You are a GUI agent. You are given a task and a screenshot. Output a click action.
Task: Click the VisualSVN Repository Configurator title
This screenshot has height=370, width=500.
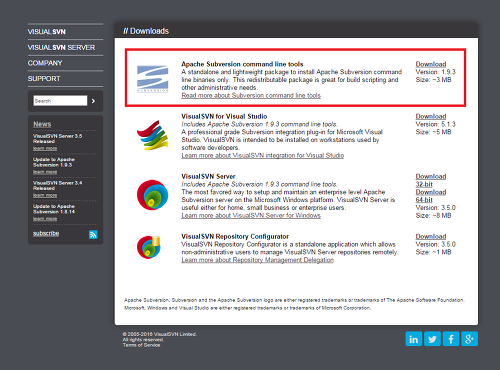[x=235, y=236]
